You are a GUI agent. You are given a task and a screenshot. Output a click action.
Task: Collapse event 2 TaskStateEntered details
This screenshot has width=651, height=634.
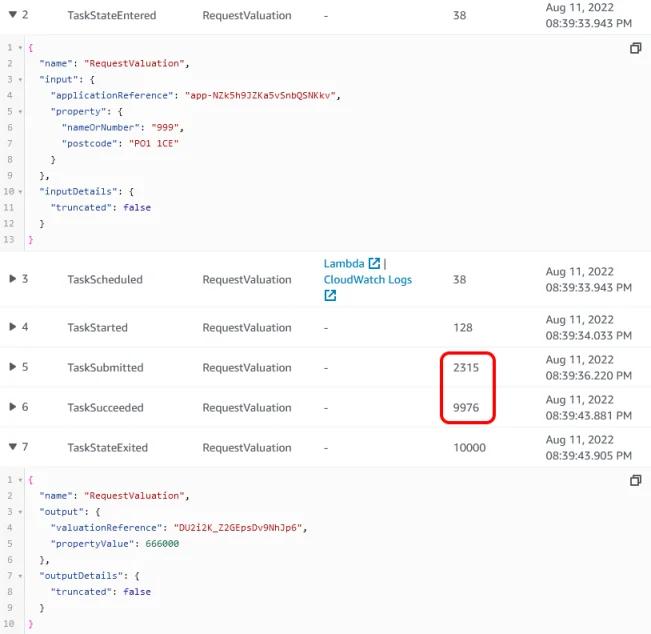(12, 15)
